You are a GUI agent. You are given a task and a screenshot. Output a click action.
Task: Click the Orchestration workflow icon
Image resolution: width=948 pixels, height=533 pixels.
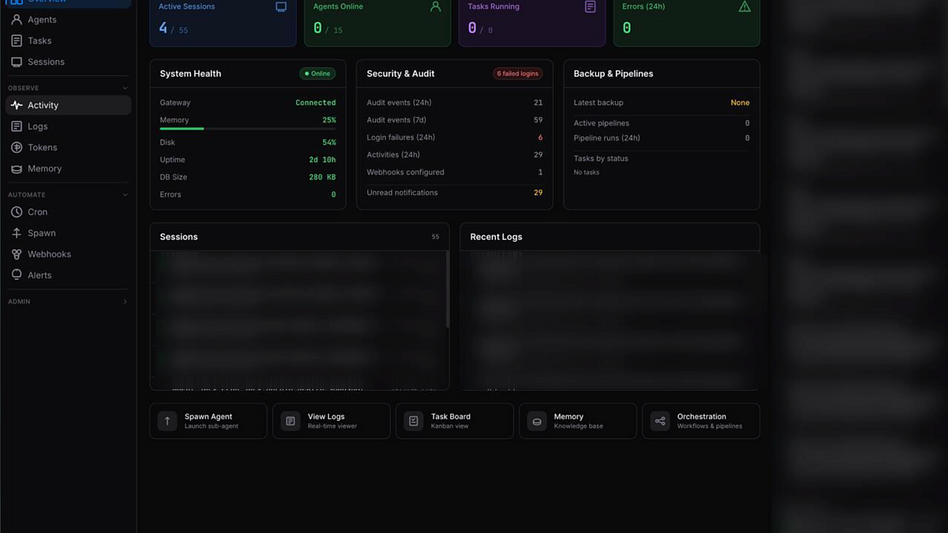pos(660,421)
